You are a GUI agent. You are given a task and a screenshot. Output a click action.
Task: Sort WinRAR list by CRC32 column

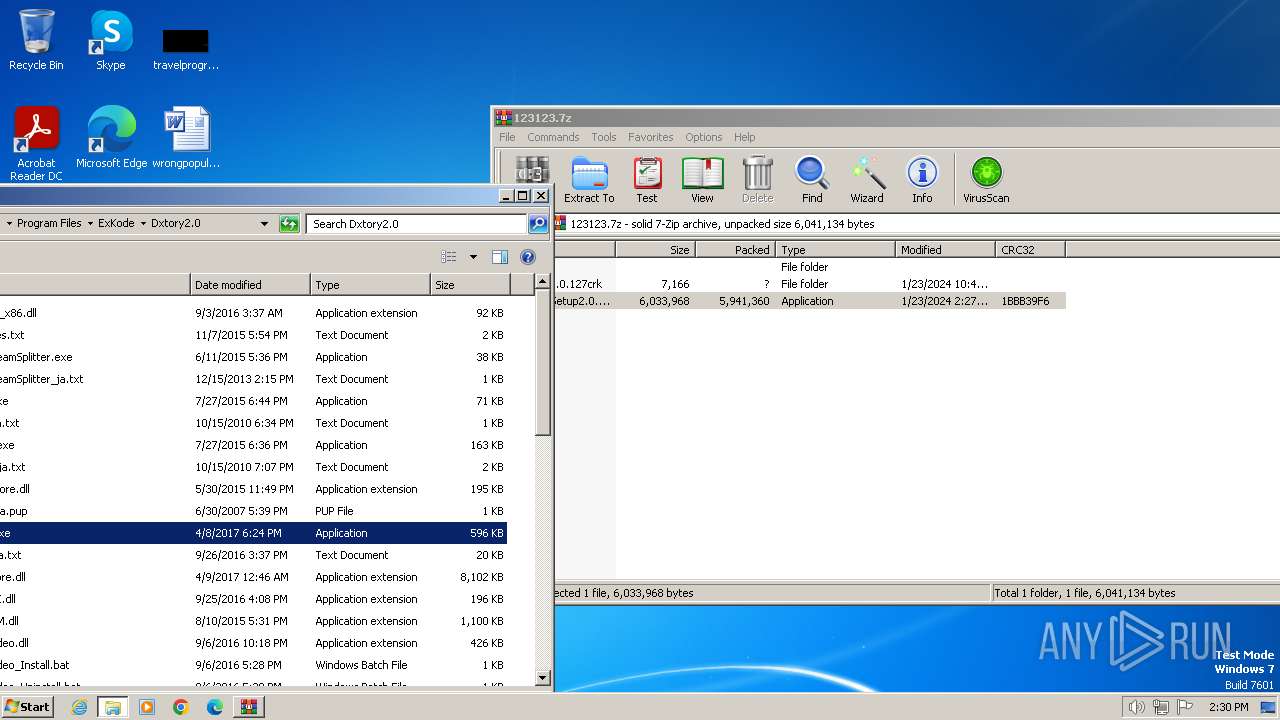click(1030, 250)
